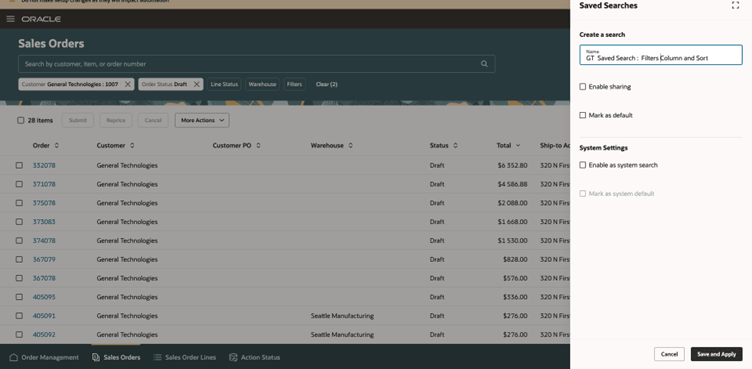Viewport: 752px width, 369px height.
Task: Switch to the Order Management tab
Action: tap(44, 357)
